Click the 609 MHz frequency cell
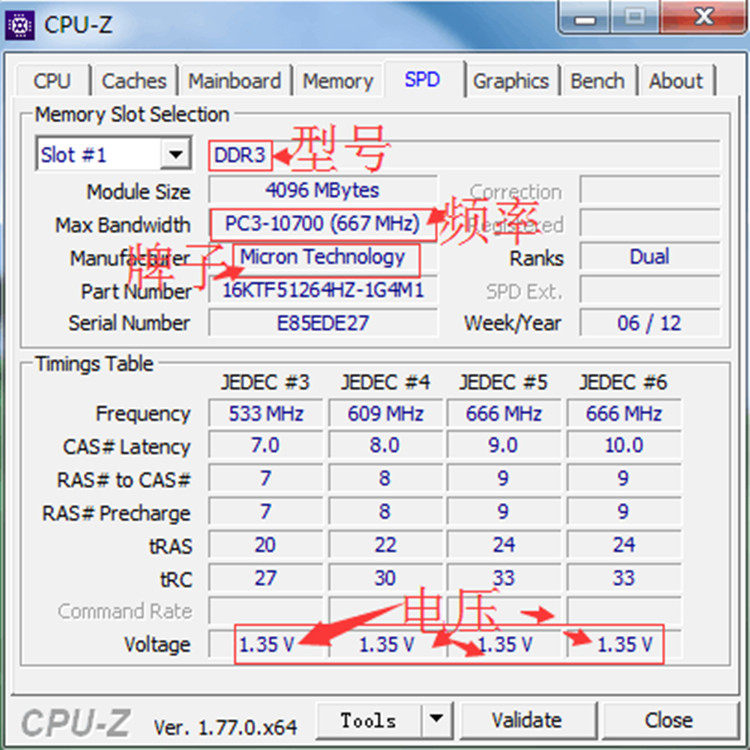The height and width of the screenshot is (750, 750). click(x=386, y=413)
